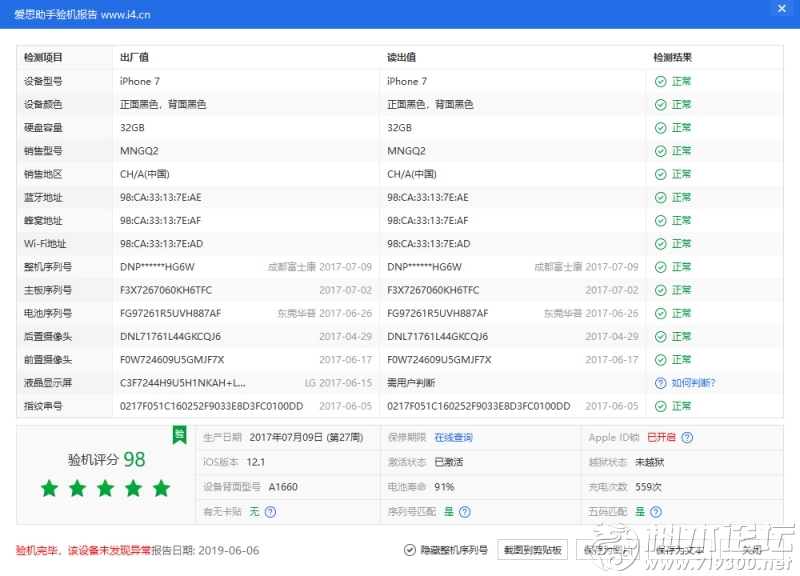Select 读出值 98:CA:33:13:7E:AD Wi-Fi address
Image resolution: width=800 pixels, height=576 pixels.
(429, 244)
